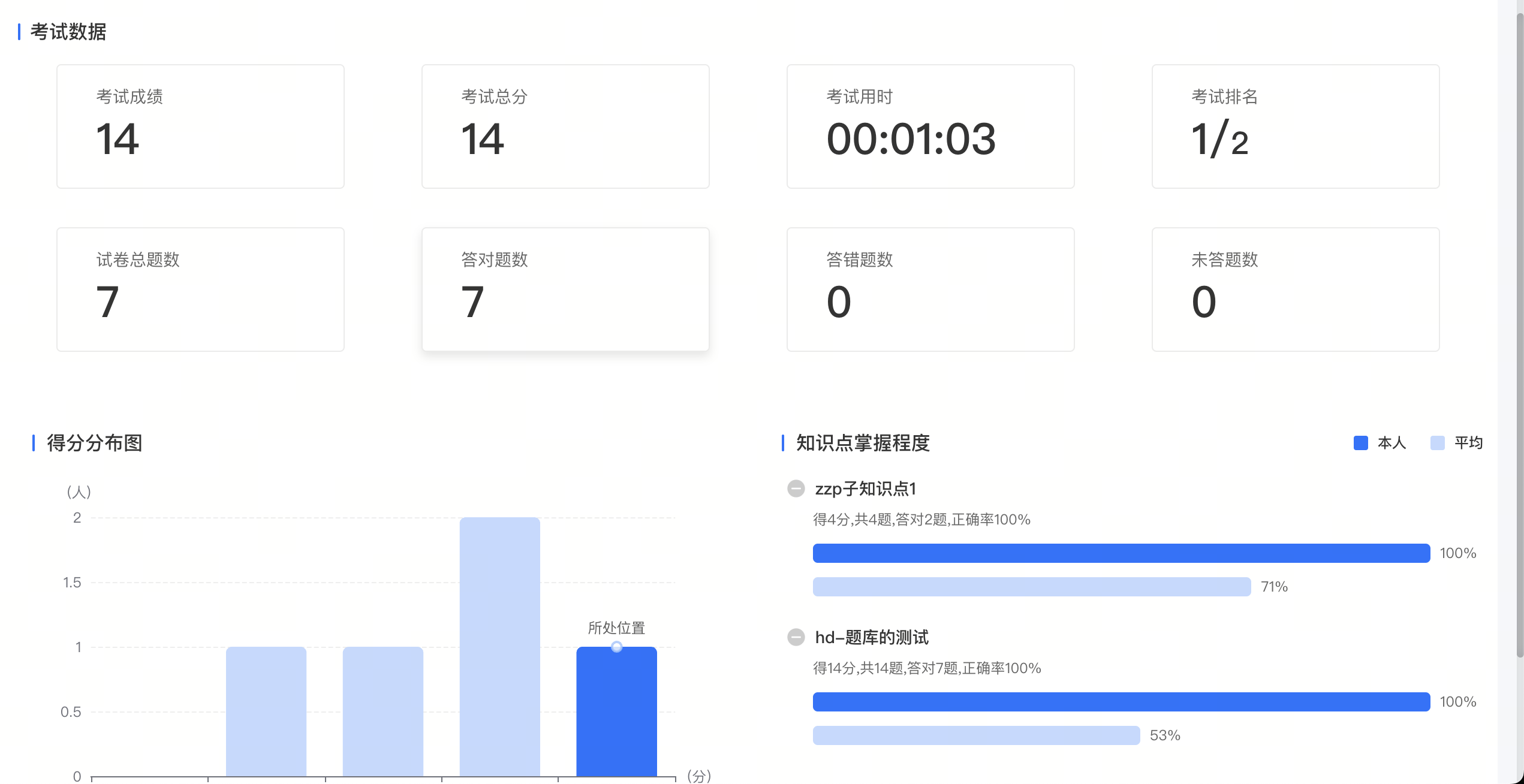Viewport: 1524px width, 784px height.
Task: Click the page vertical scrollbar
Action: (x=1520, y=336)
